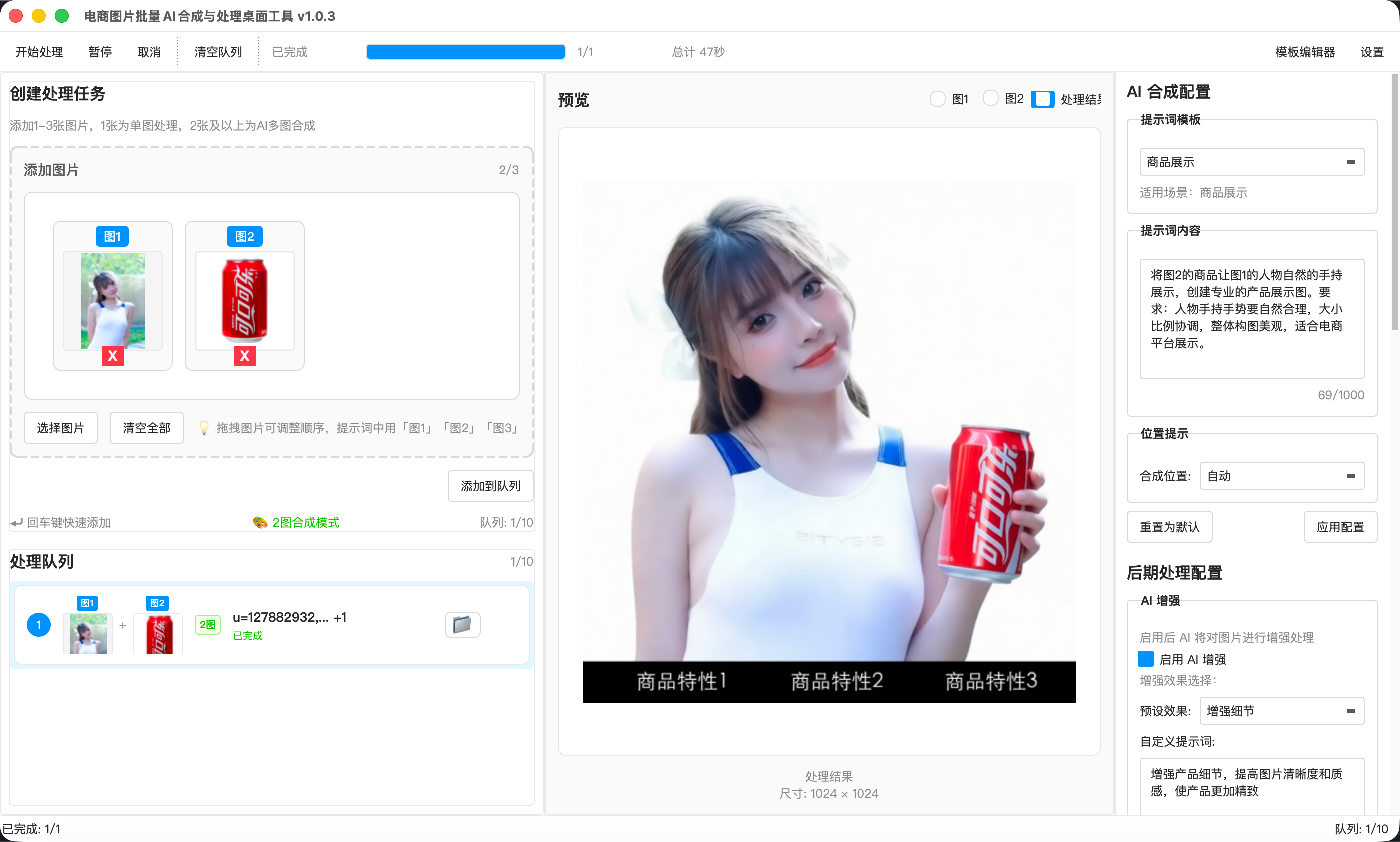Click the 图2 blue label in add-image area
Viewport: 1400px width, 842px height.
[x=244, y=236]
